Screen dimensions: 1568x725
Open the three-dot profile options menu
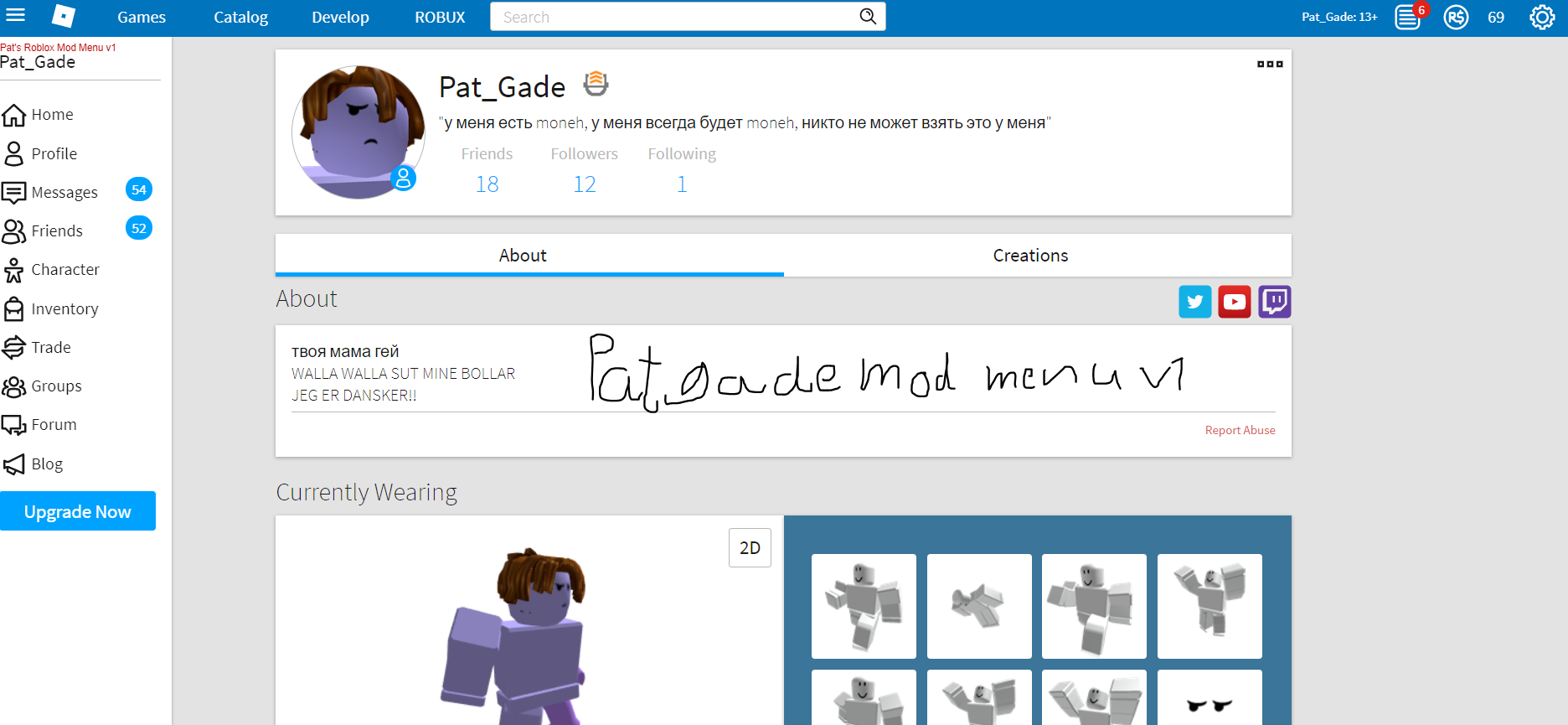pyautogui.click(x=1270, y=64)
